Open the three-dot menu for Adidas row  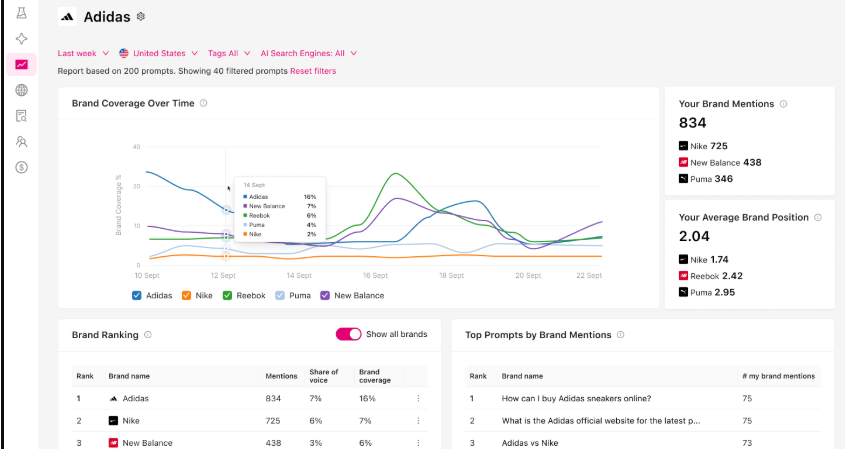point(418,398)
